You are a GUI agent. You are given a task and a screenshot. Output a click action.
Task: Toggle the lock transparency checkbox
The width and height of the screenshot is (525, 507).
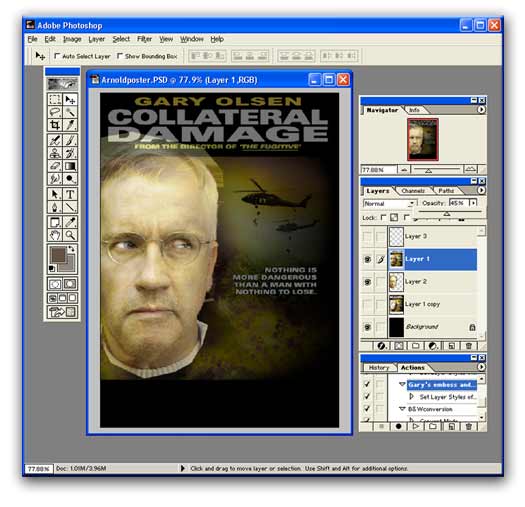(383, 217)
